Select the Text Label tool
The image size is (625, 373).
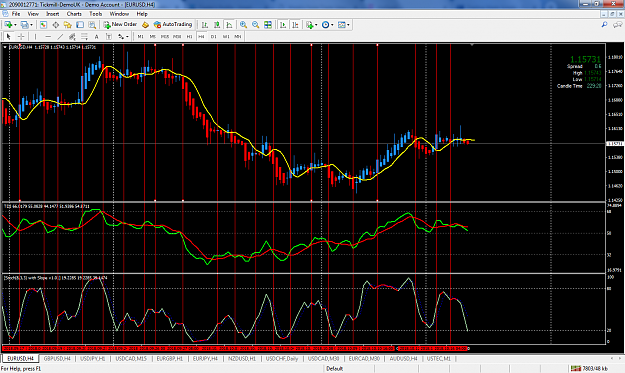108,36
